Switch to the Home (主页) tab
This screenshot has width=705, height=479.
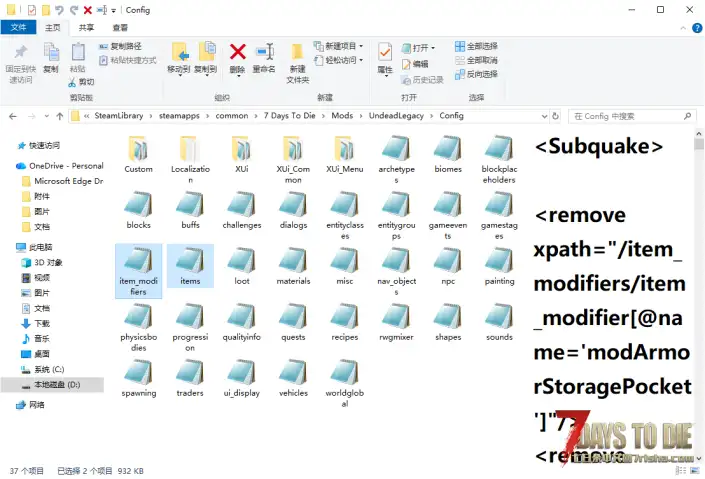pos(53,27)
